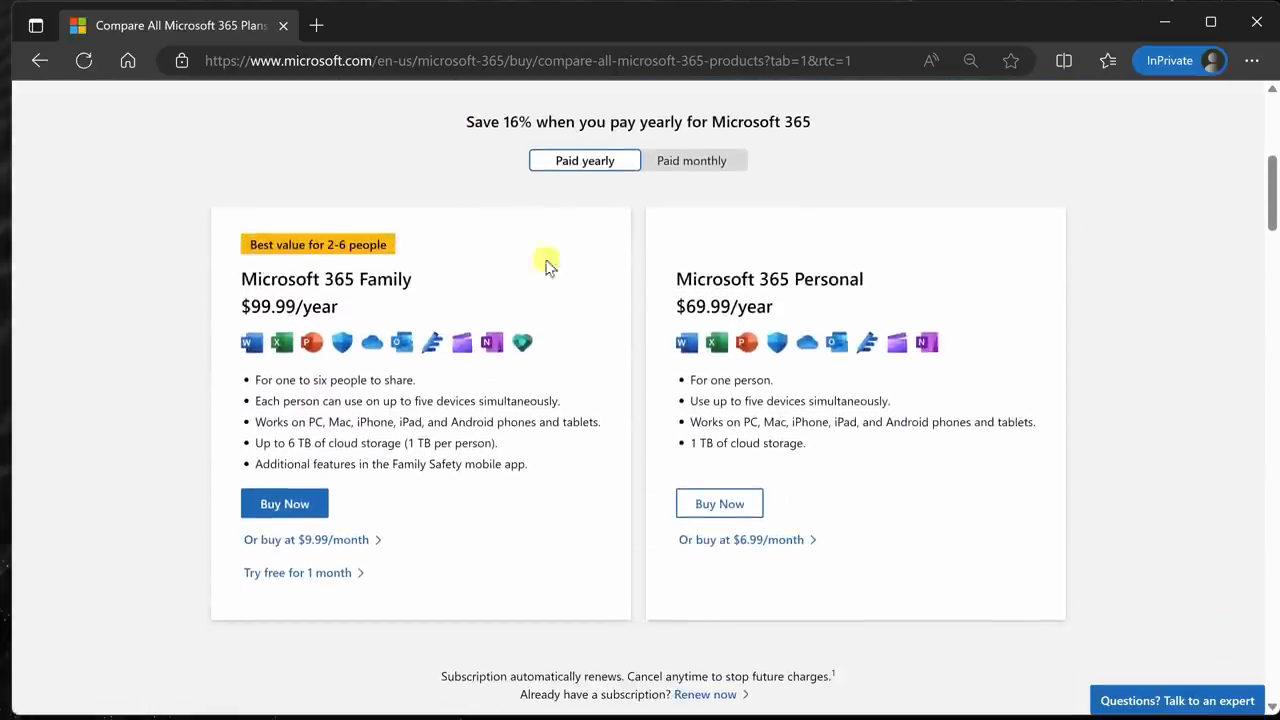Click the zoom magnifier icon in the address bar
Image resolution: width=1280 pixels, height=720 pixels.
click(970, 61)
